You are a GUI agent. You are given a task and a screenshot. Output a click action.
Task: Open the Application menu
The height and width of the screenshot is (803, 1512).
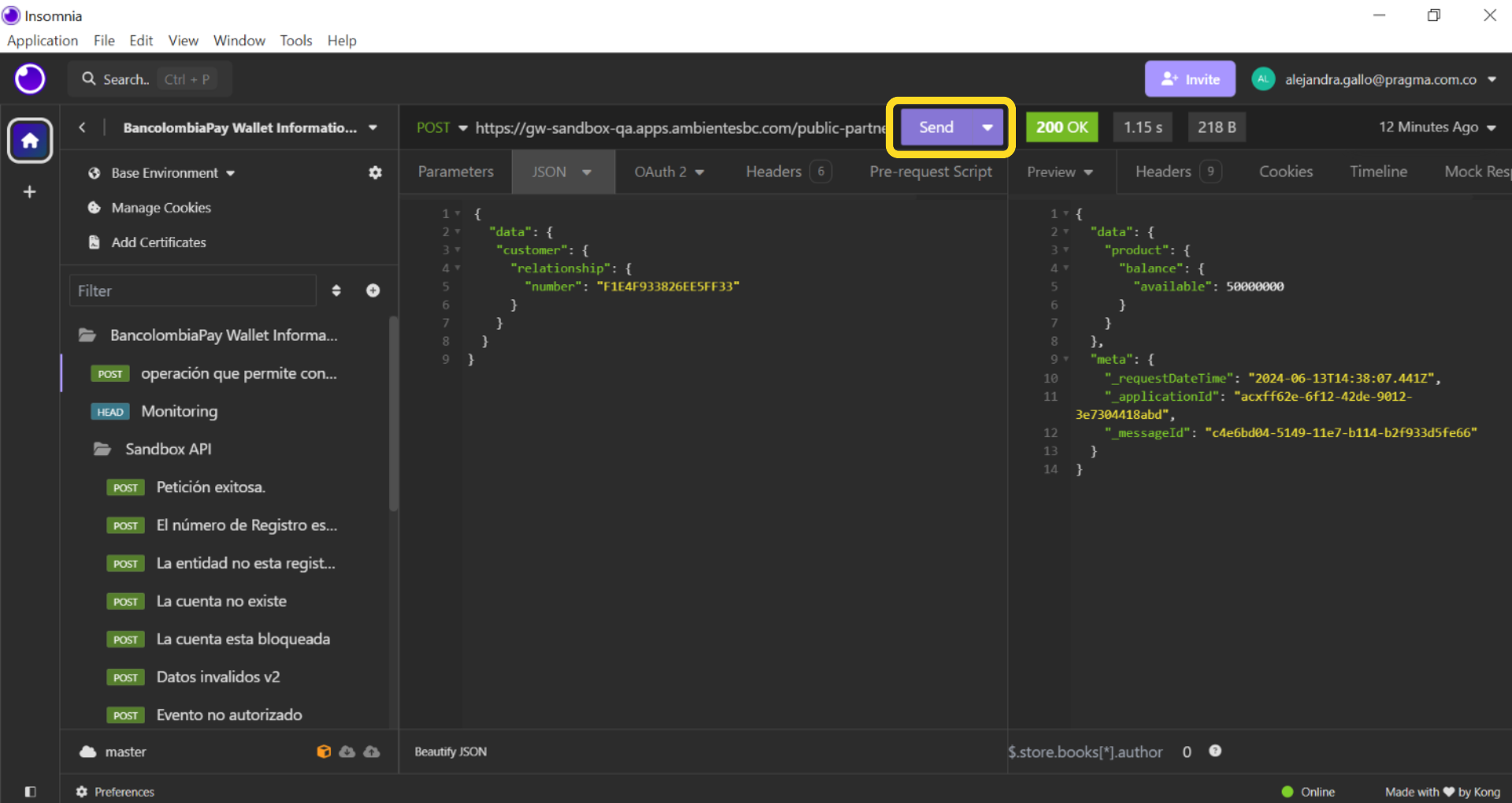tap(43, 40)
